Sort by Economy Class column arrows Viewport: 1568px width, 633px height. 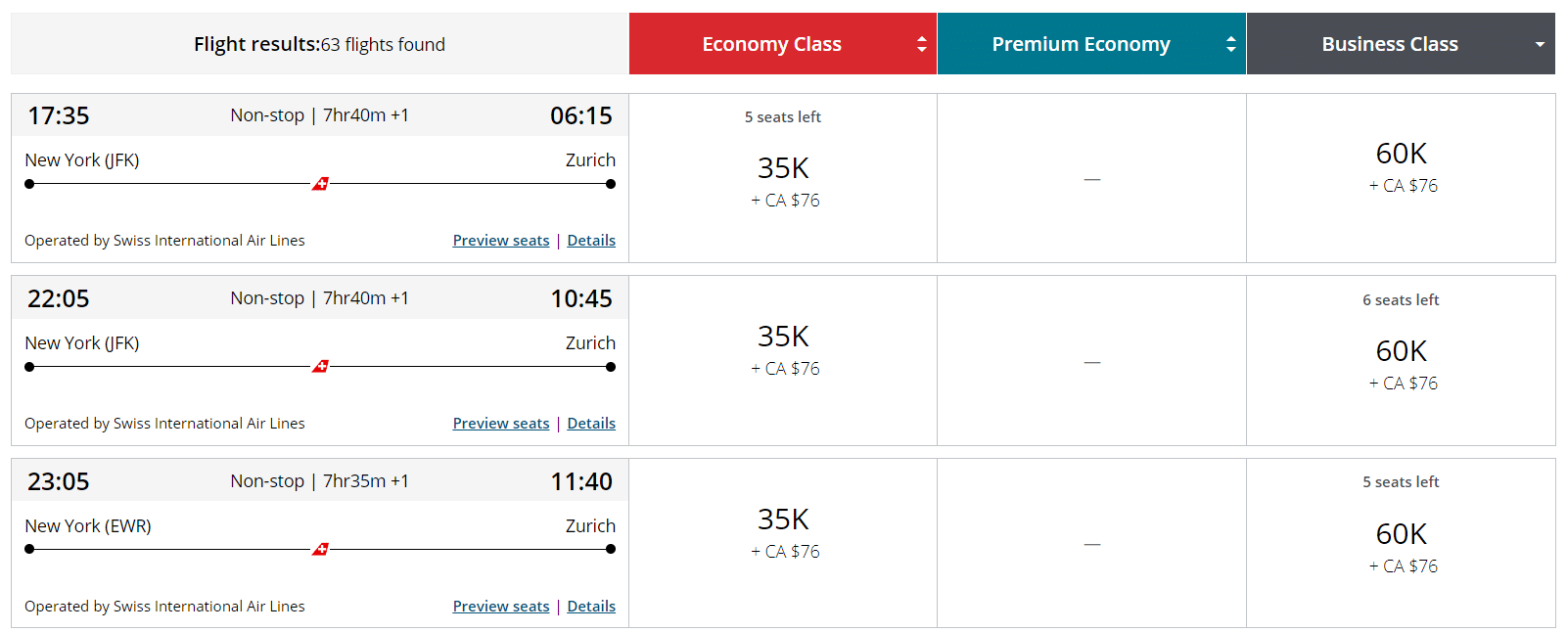click(921, 44)
